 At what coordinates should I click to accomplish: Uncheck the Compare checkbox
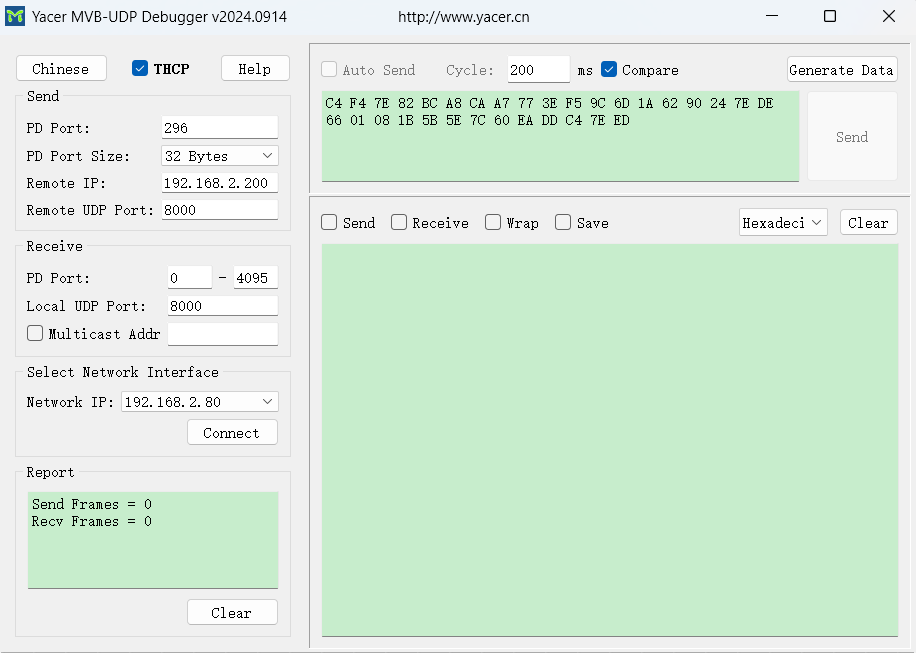pos(609,70)
